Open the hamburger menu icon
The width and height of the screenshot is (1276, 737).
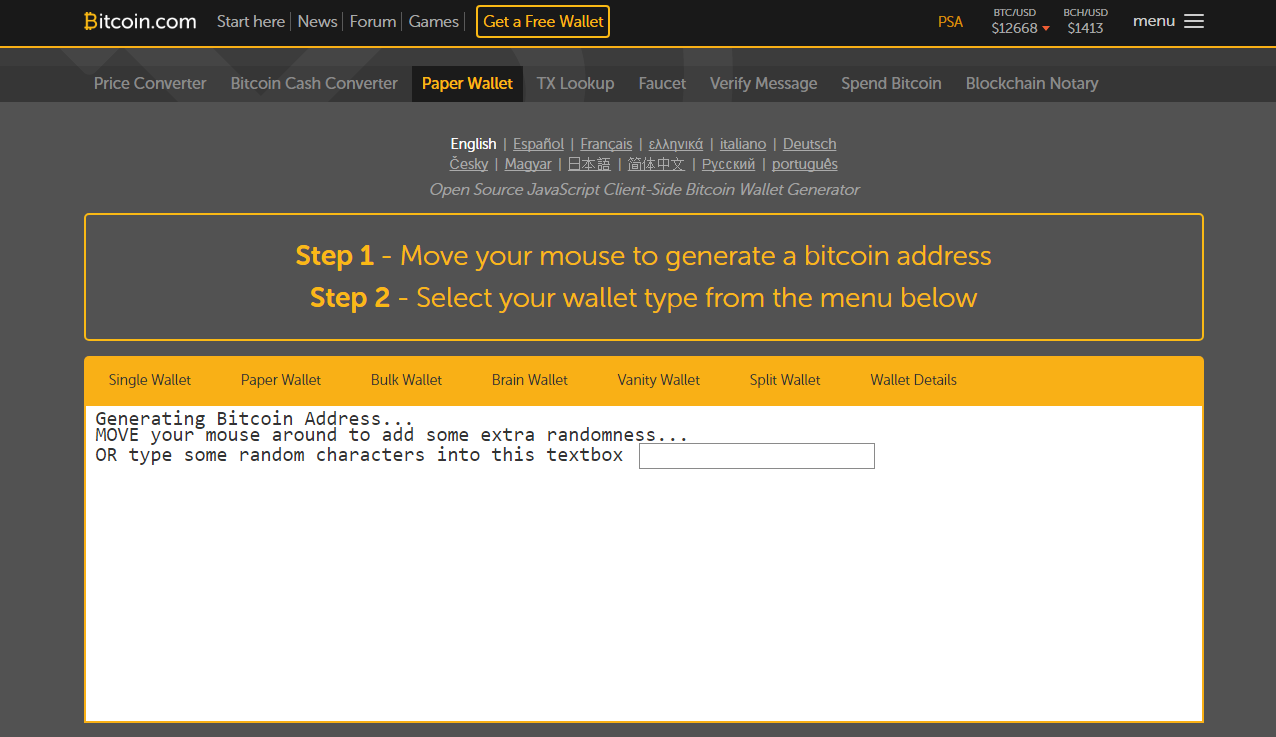click(1193, 21)
